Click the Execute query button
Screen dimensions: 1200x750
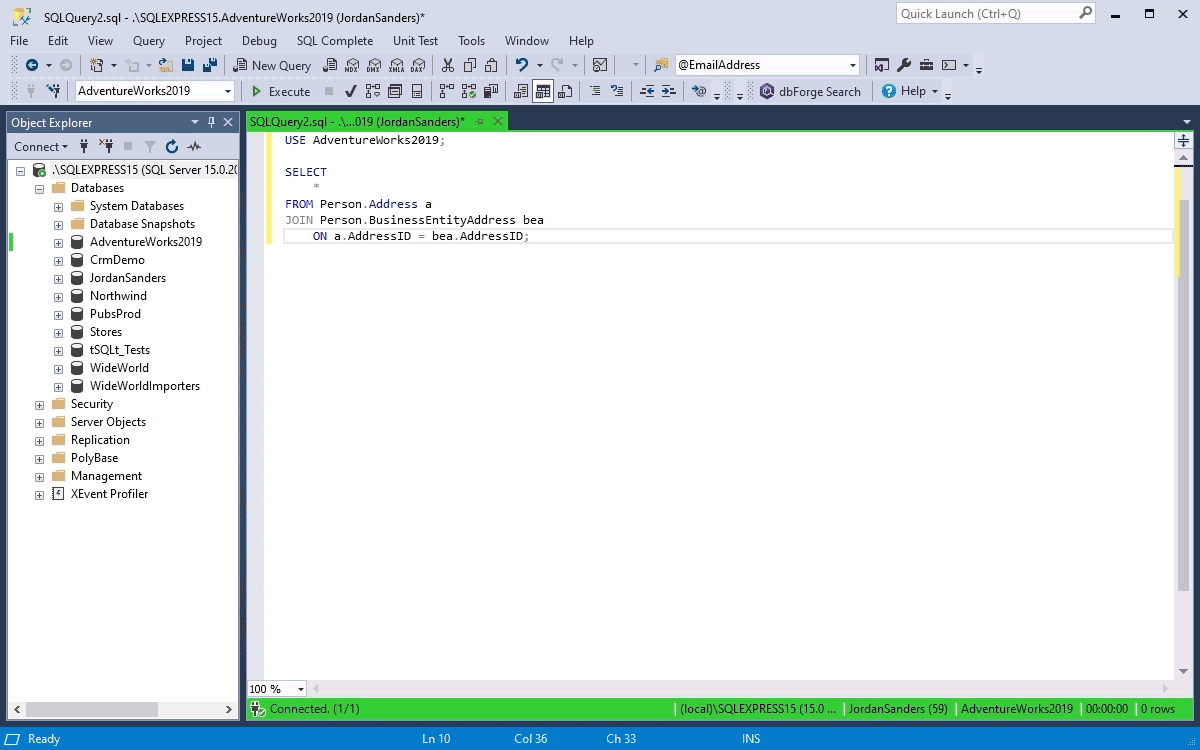point(280,91)
